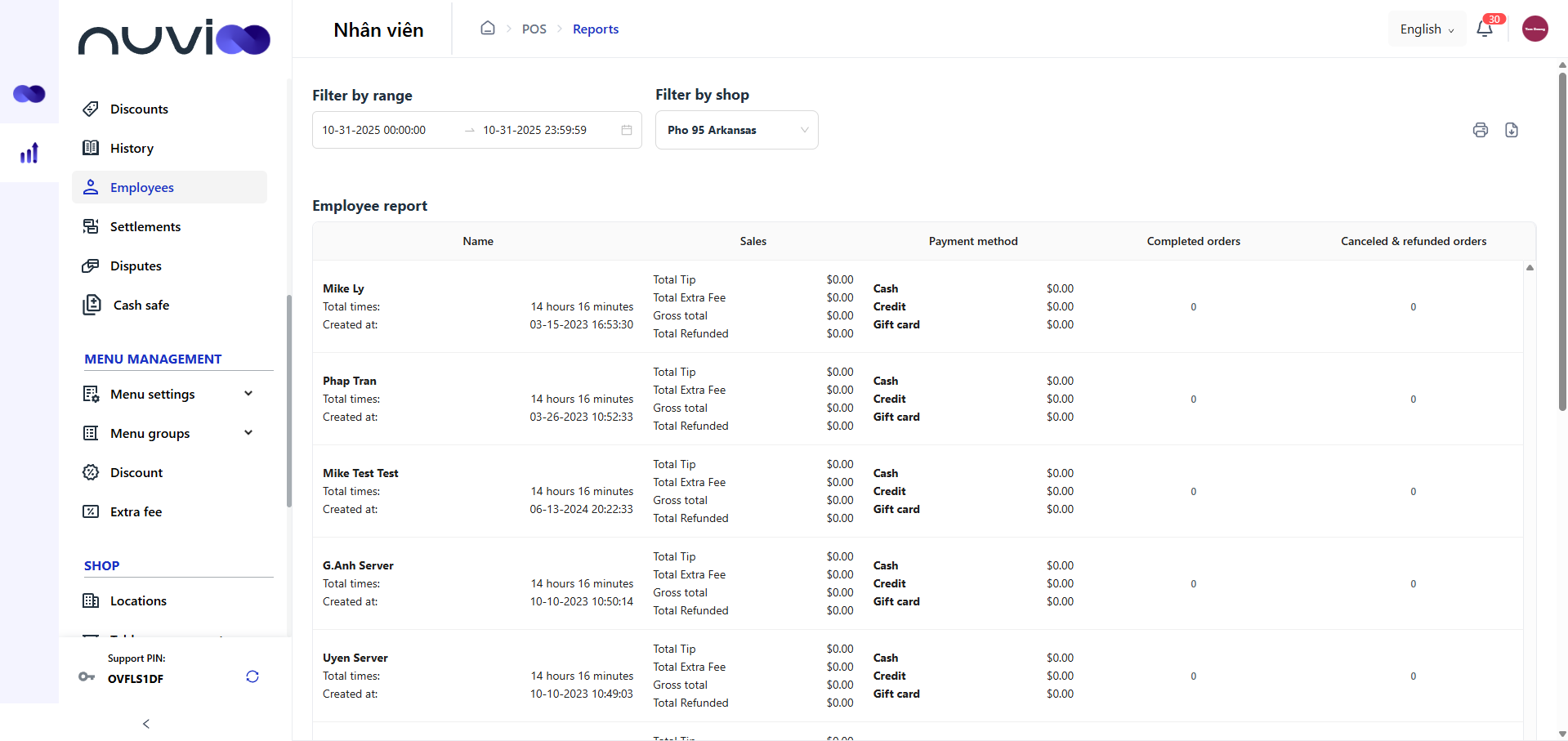Open the Disputes section icon
Screen dimensions: 1568x741
pos(91,266)
